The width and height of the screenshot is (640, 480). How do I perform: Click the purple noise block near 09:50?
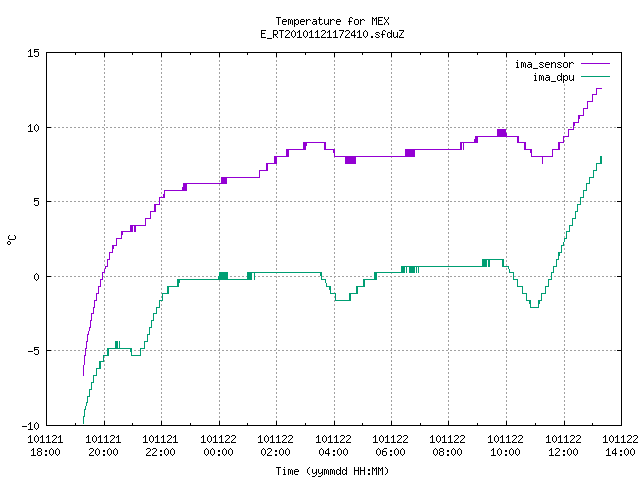pos(502,133)
